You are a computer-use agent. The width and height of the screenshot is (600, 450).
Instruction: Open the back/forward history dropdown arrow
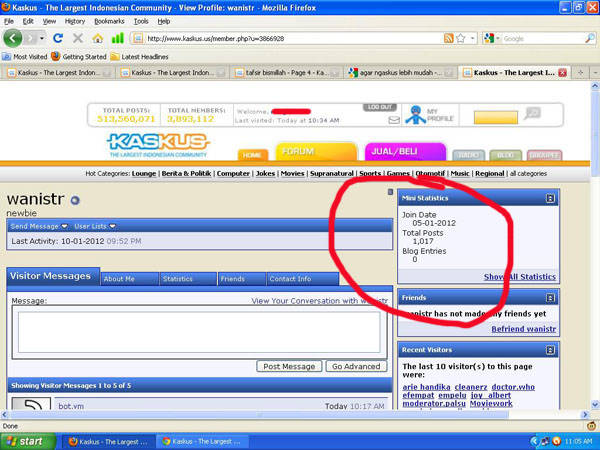point(42,38)
